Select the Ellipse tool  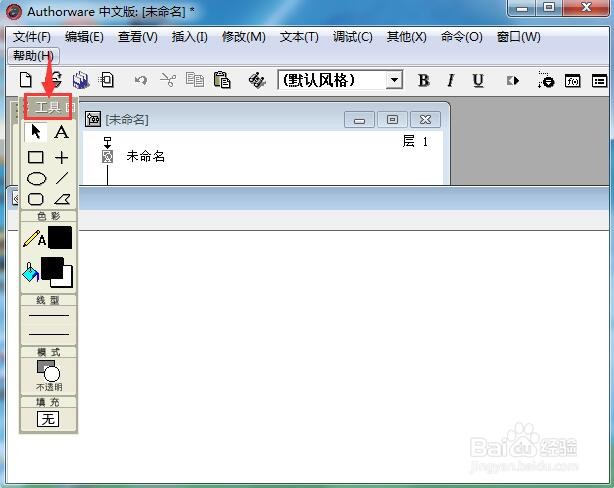36,179
